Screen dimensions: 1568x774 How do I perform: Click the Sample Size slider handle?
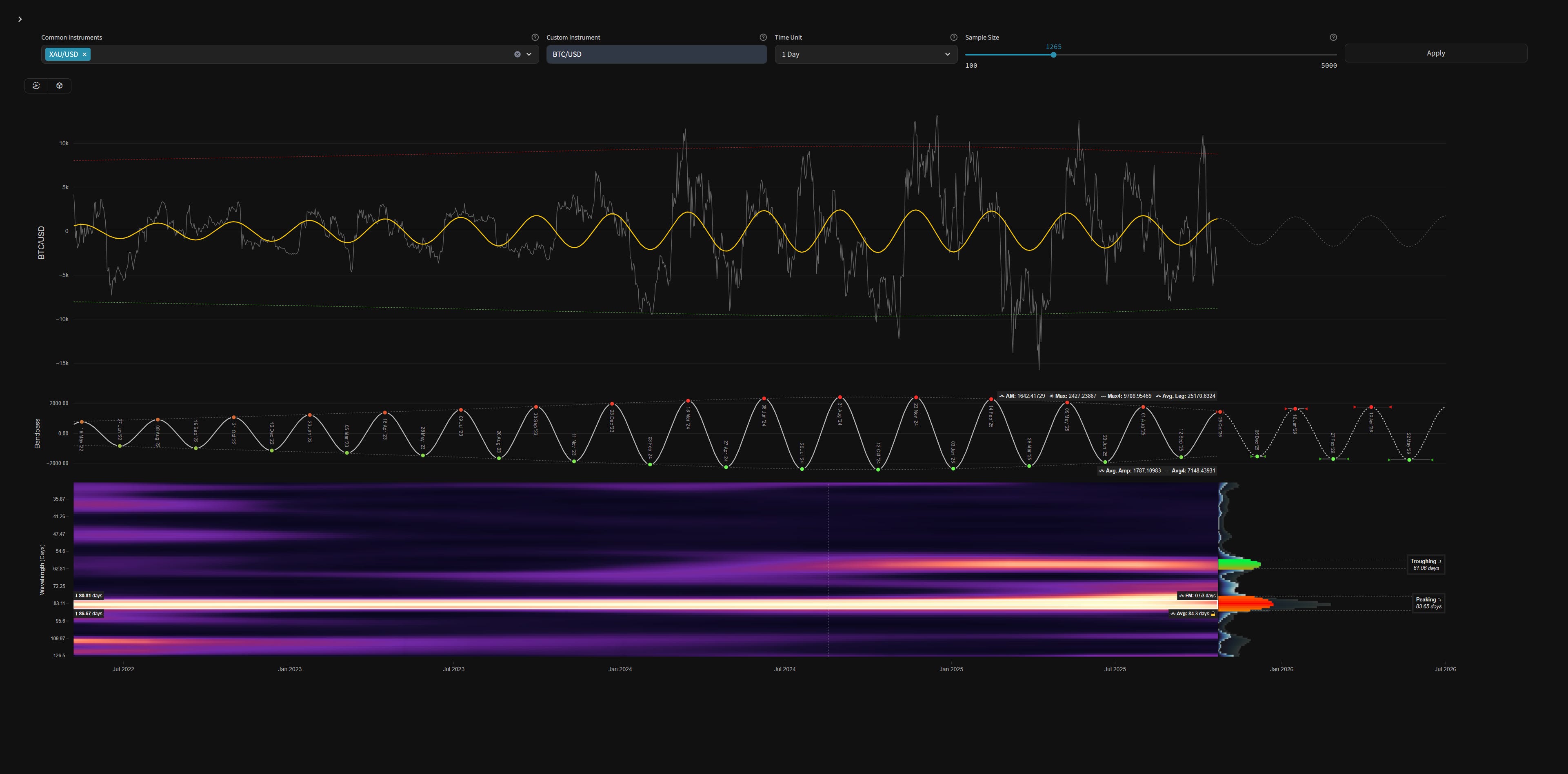(x=1053, y=55)
